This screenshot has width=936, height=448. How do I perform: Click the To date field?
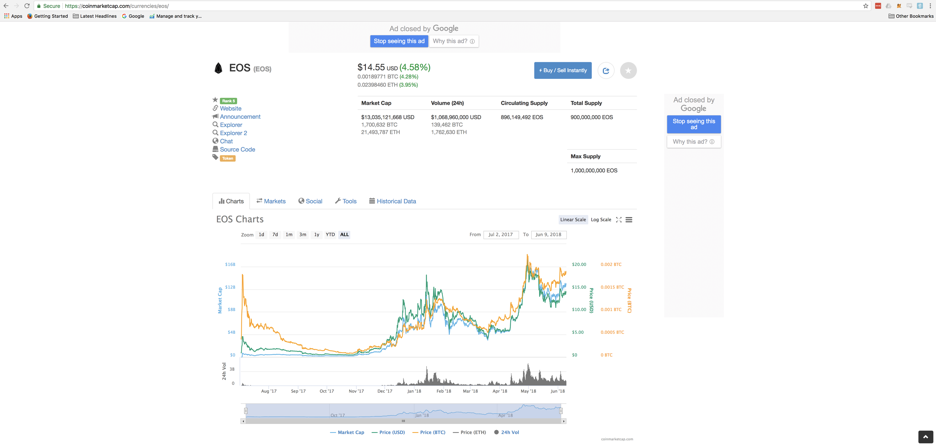click(549, 235)
